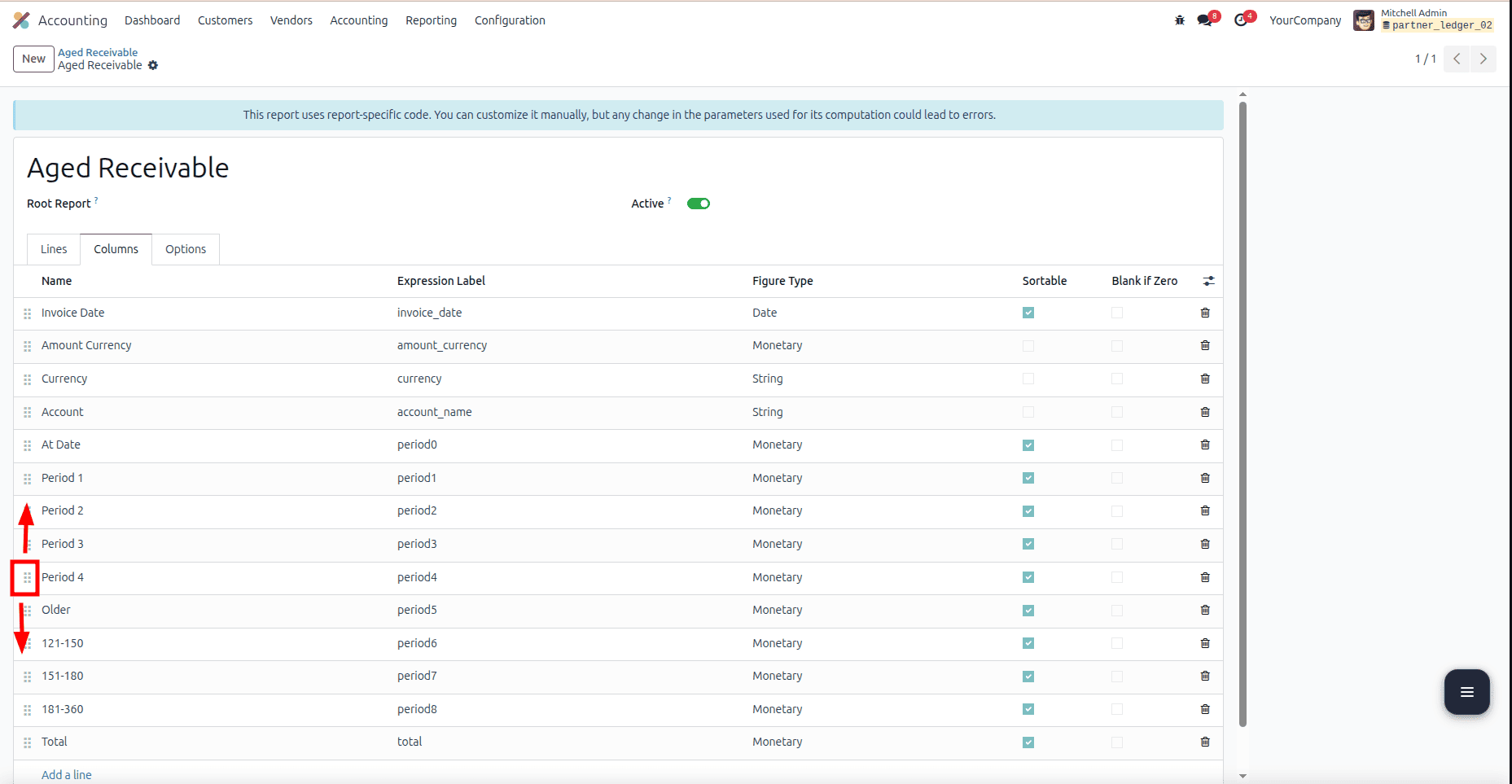Check Sortable for the Currency row
Viewport: 1512px width, 784px height.
(x=1028, y=379)
